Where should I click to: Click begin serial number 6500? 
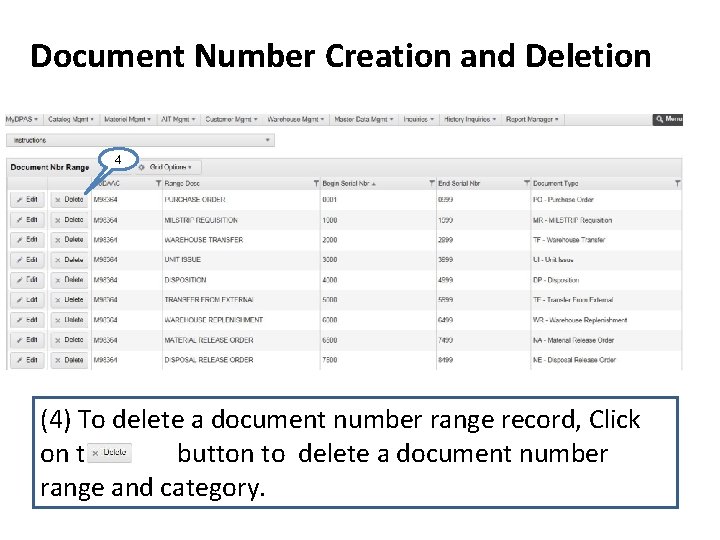[x=330, y=340]
